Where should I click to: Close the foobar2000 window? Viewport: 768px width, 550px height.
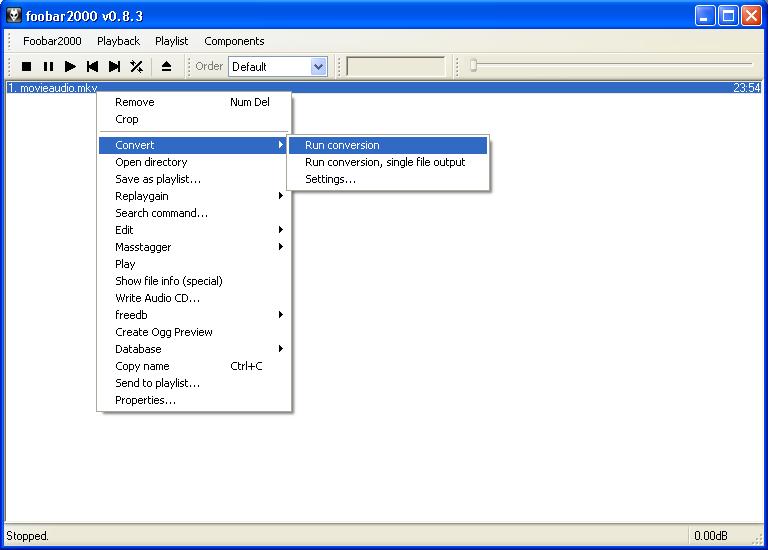click(x=751, y=16)
